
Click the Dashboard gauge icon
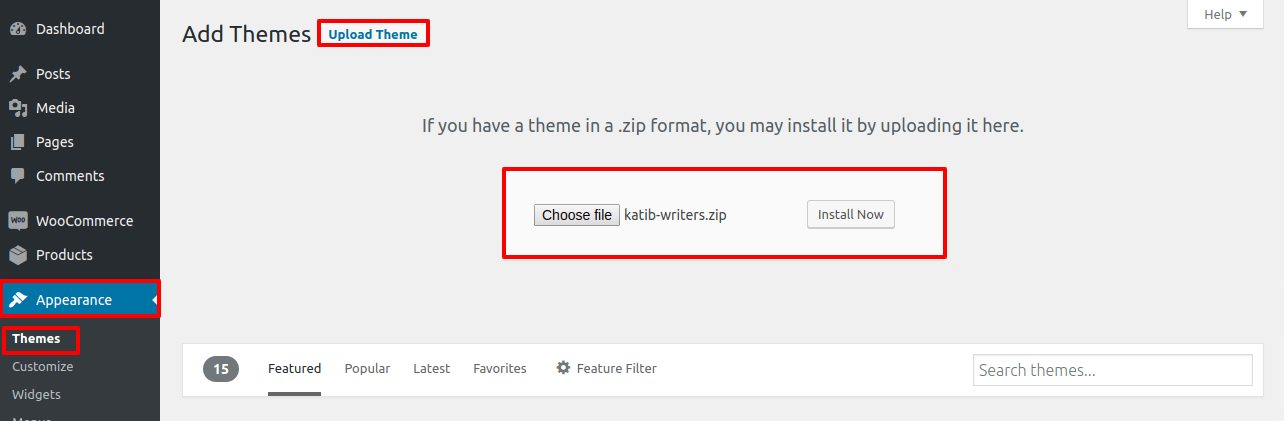point(18,29)
